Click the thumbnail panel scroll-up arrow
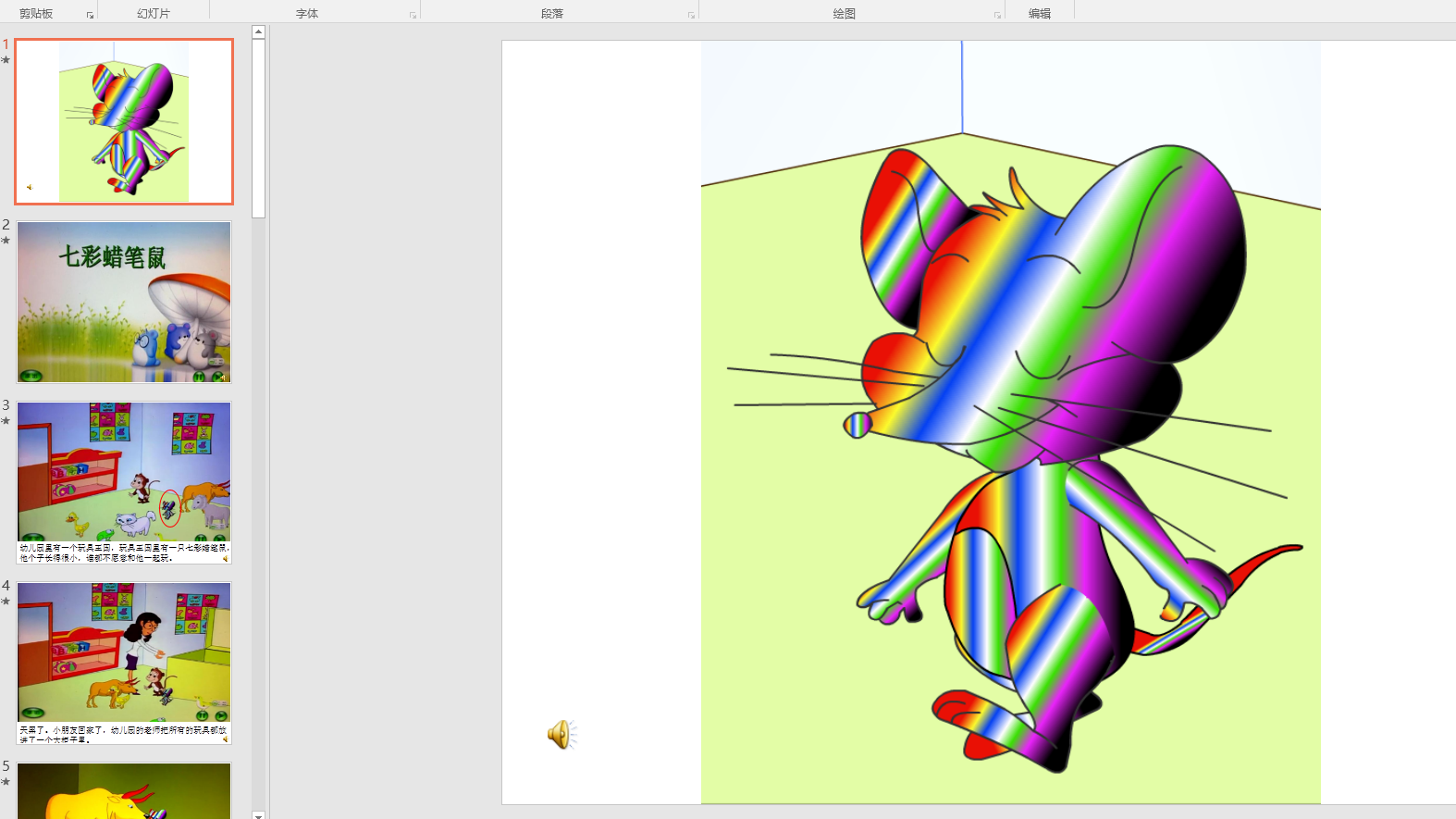The image size is (1456, 819). (x=259, y=31)
